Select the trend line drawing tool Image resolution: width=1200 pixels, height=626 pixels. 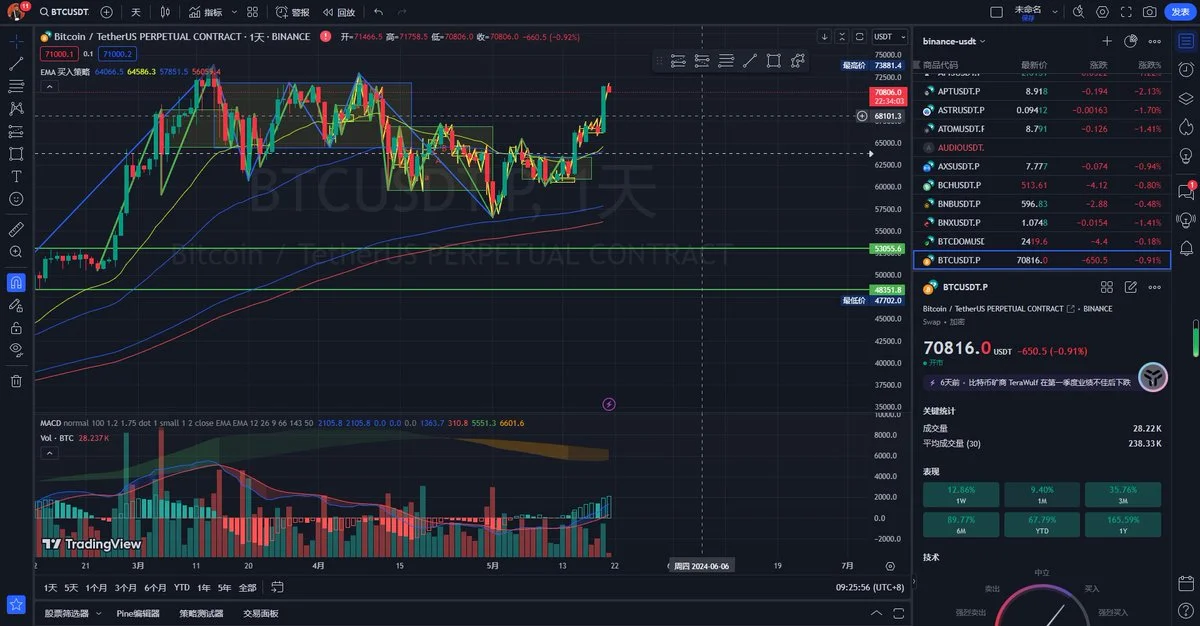click(x=16, y=63)
